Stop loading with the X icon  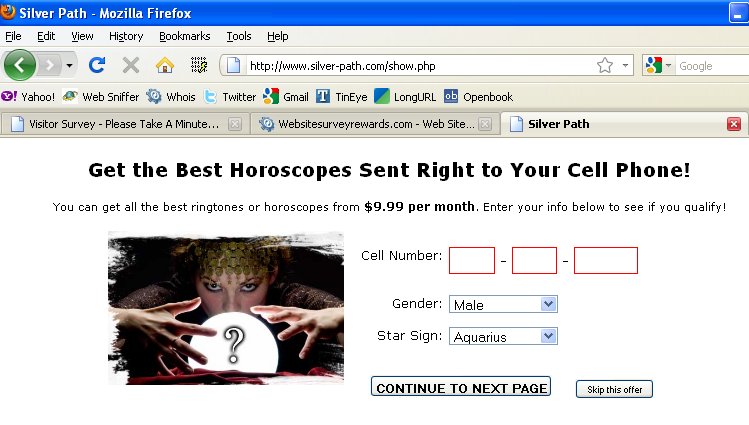pos(130,65)
